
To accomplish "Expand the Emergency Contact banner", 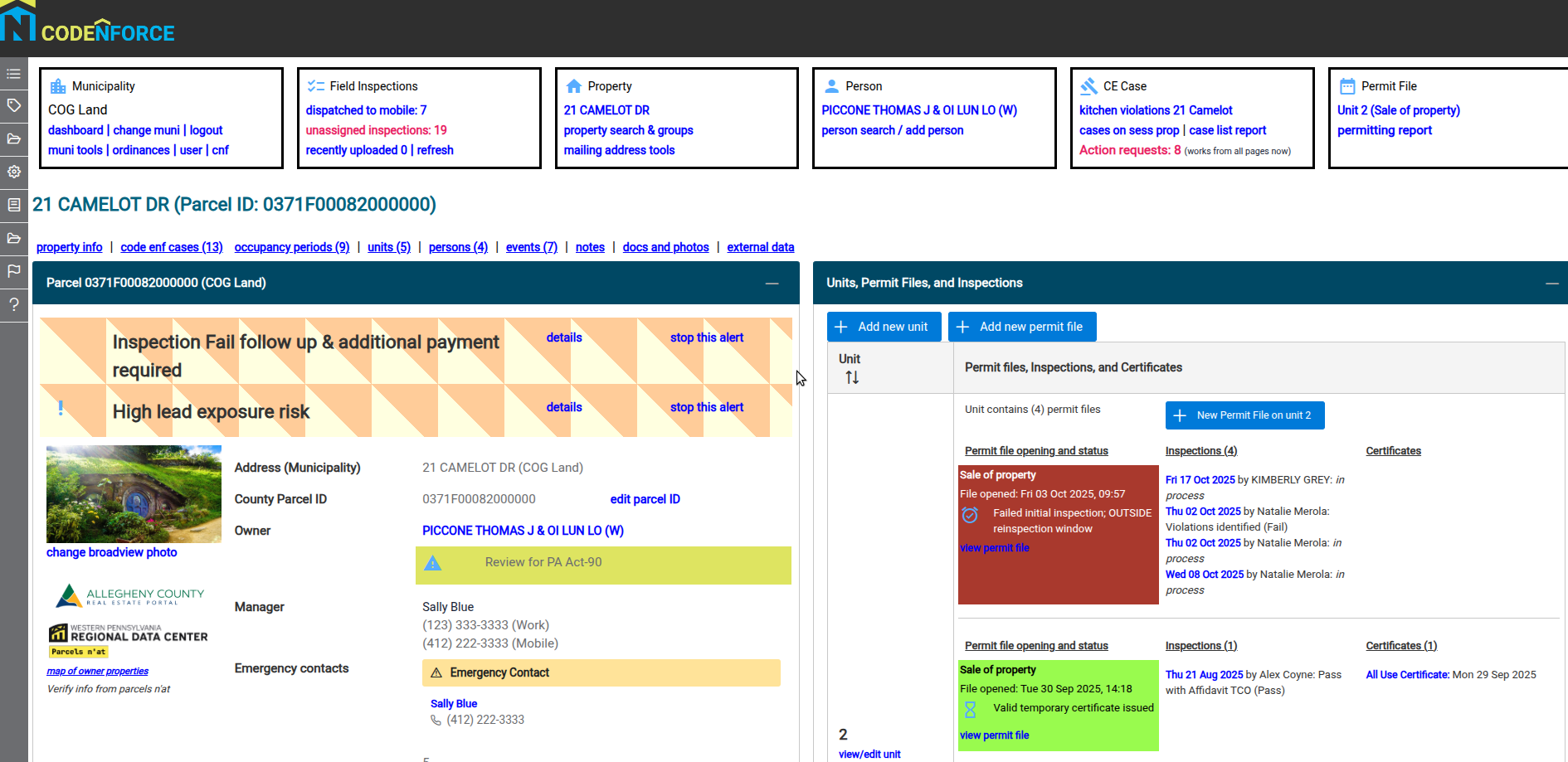I will 601,672.
